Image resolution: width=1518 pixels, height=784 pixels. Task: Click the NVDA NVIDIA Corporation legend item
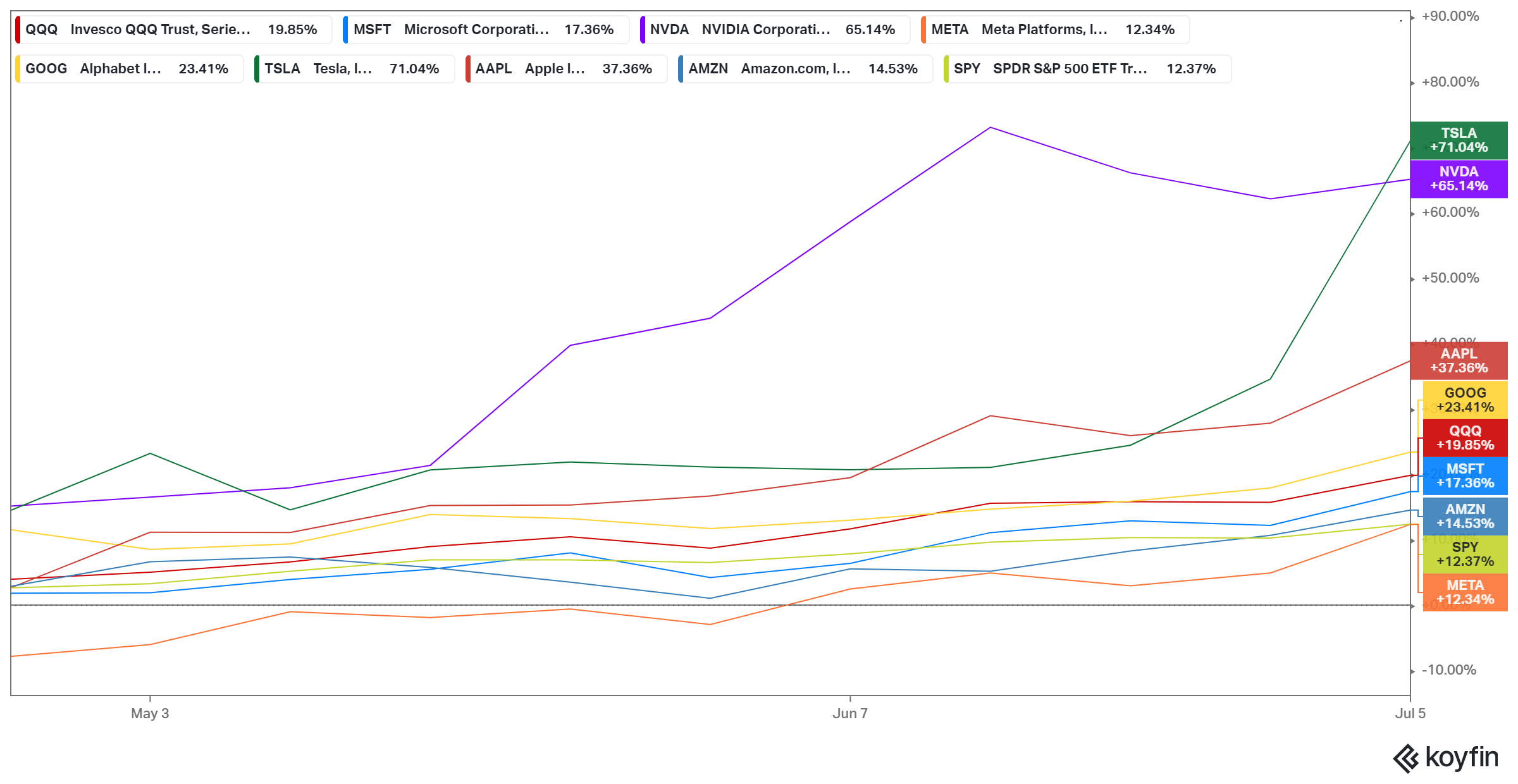click(775, 30)
